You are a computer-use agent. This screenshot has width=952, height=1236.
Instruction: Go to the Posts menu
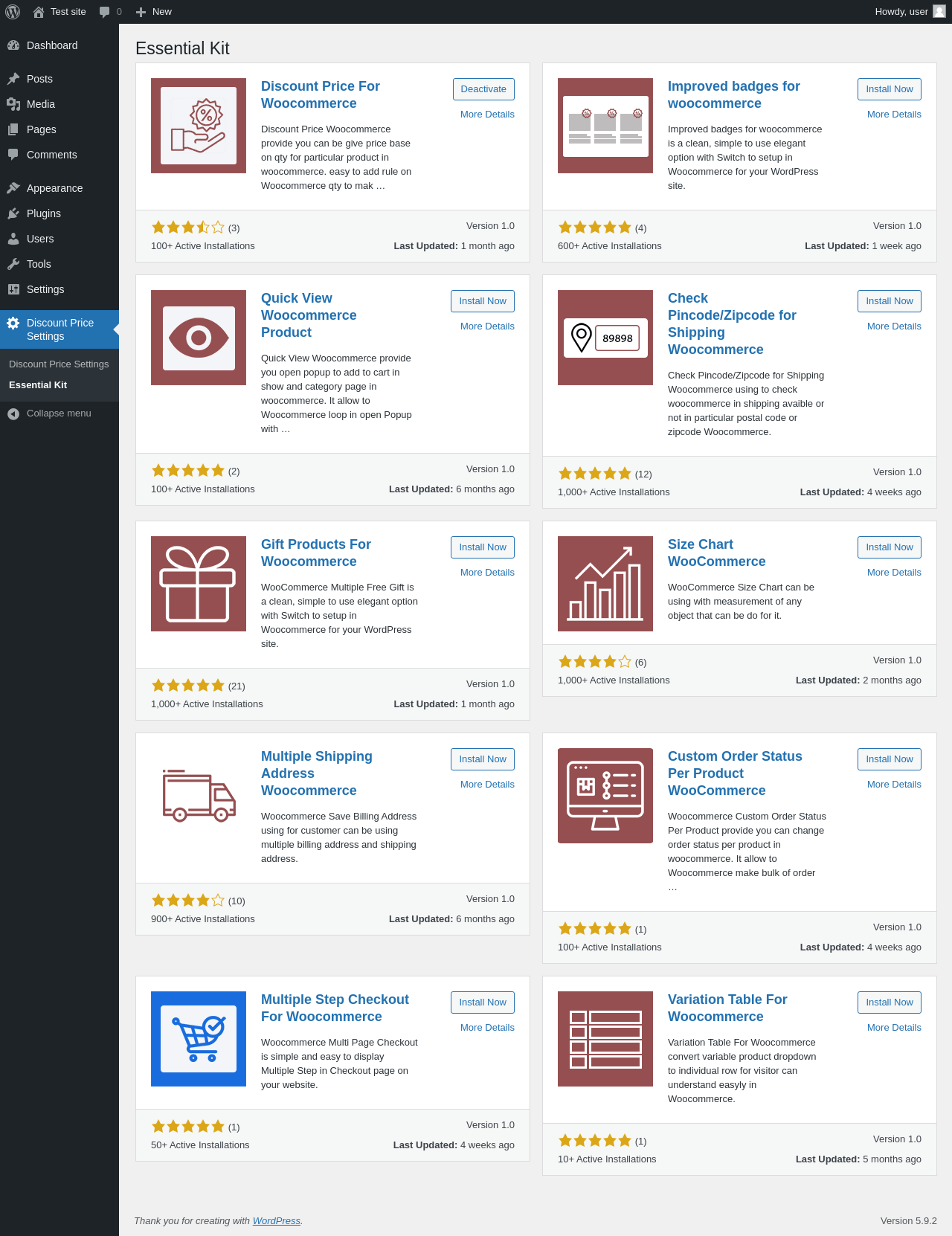point(59,79)
